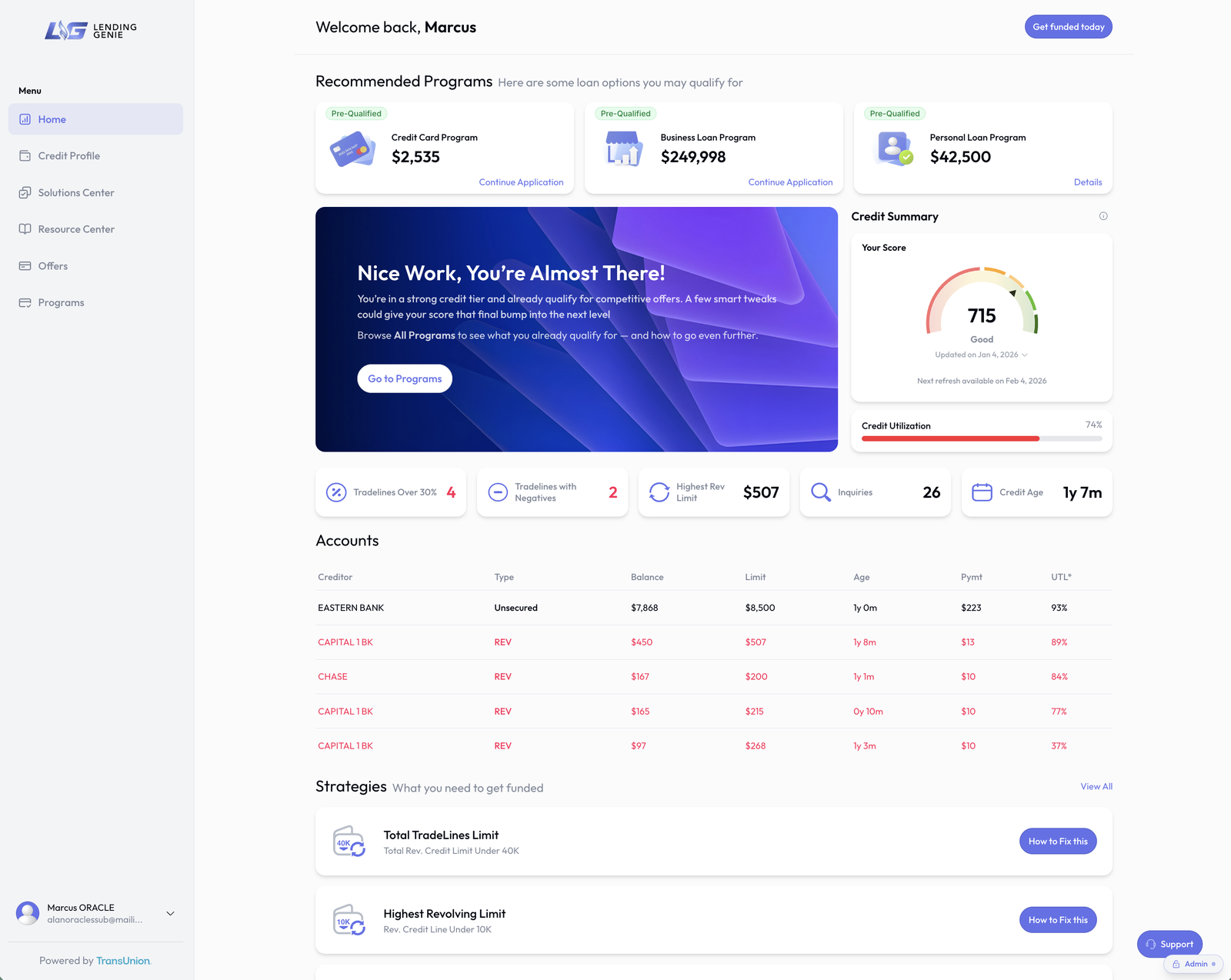This screenshot has width=1231, height=980.
Task: Click the $249,998 business loan amount
Action: [x=693, y=157]
